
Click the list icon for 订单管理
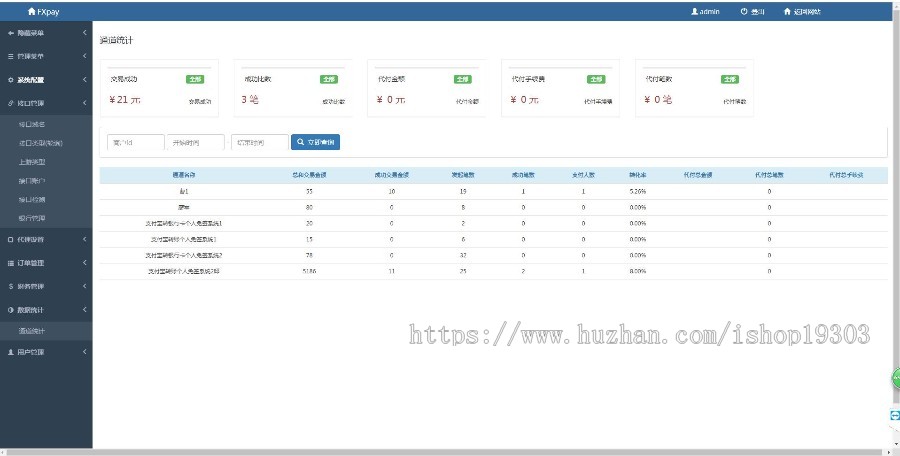tap(10, 263)
